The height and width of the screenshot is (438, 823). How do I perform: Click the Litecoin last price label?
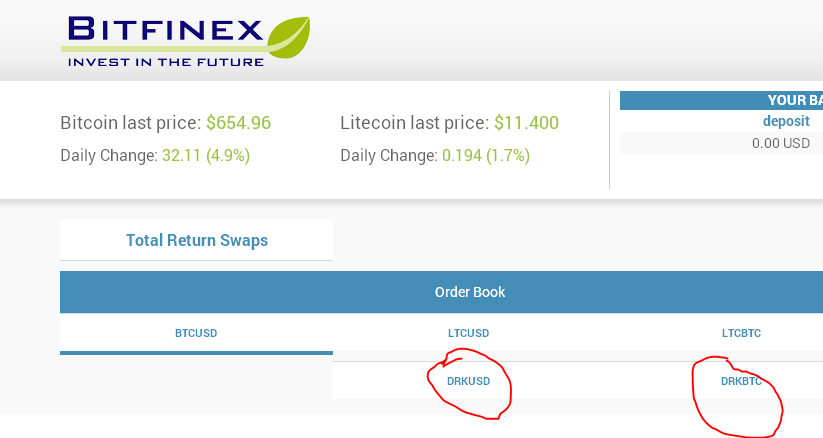coord(415,123)
